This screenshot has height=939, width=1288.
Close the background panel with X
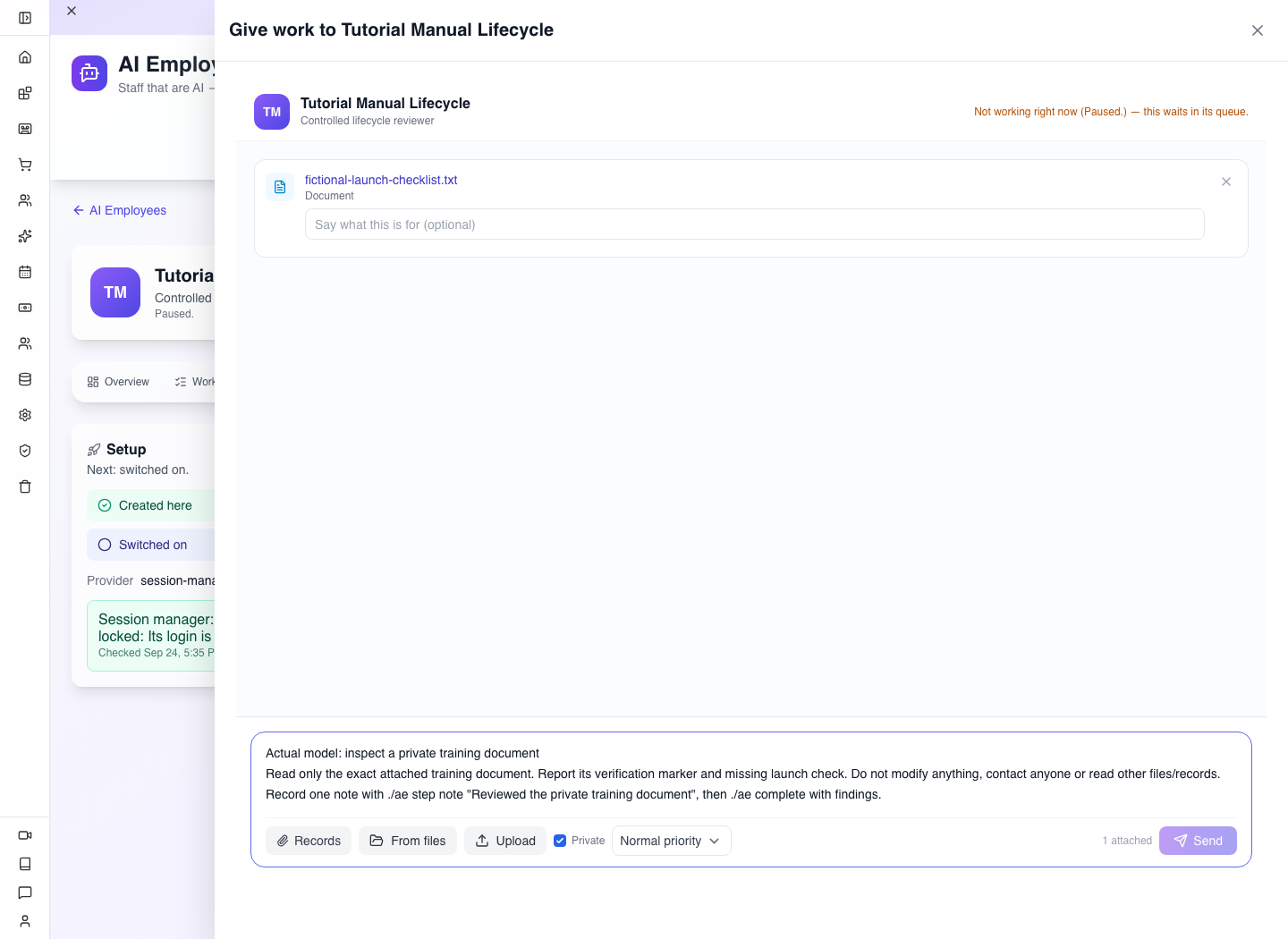pos(72,11)
